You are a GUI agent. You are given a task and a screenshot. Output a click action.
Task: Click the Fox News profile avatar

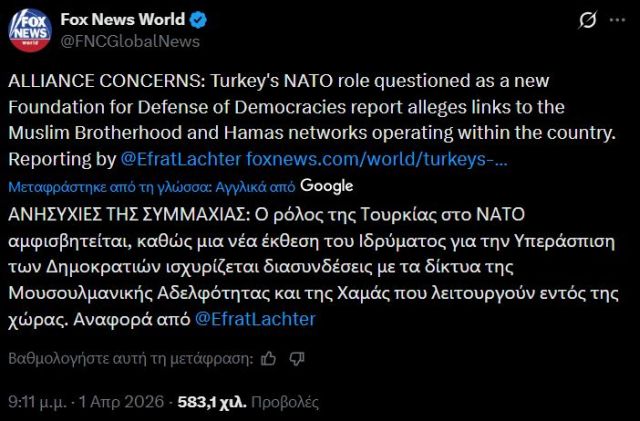point(30,30)
